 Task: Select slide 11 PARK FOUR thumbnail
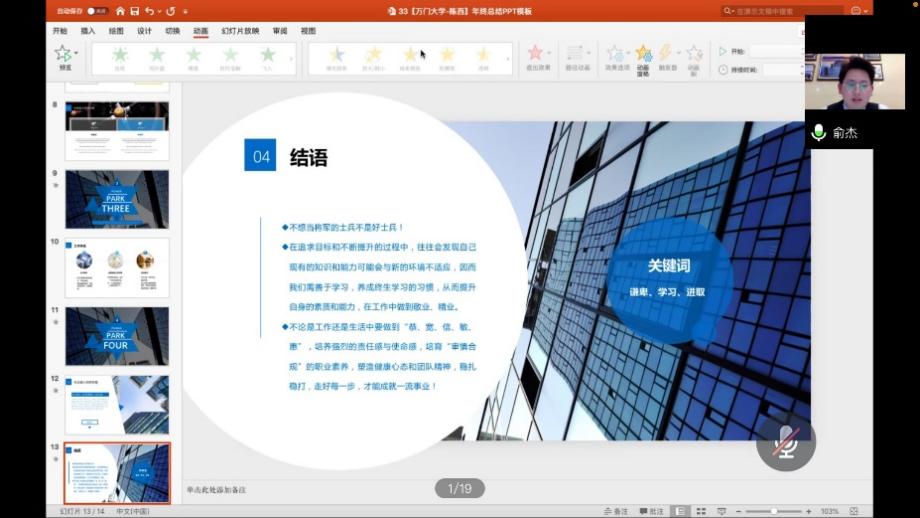tap(117, 336)
